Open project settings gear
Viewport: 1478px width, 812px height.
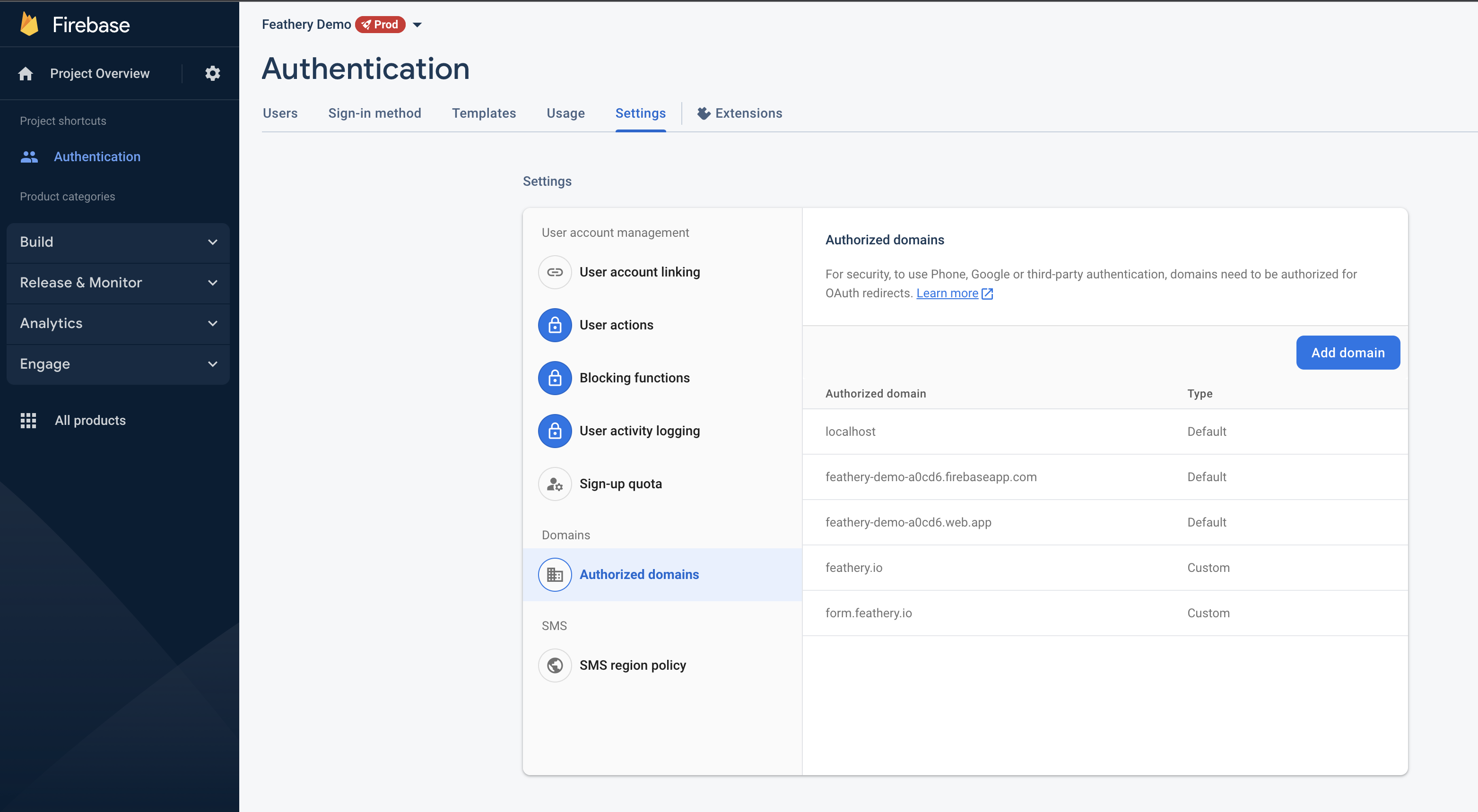tap(212, 73)
